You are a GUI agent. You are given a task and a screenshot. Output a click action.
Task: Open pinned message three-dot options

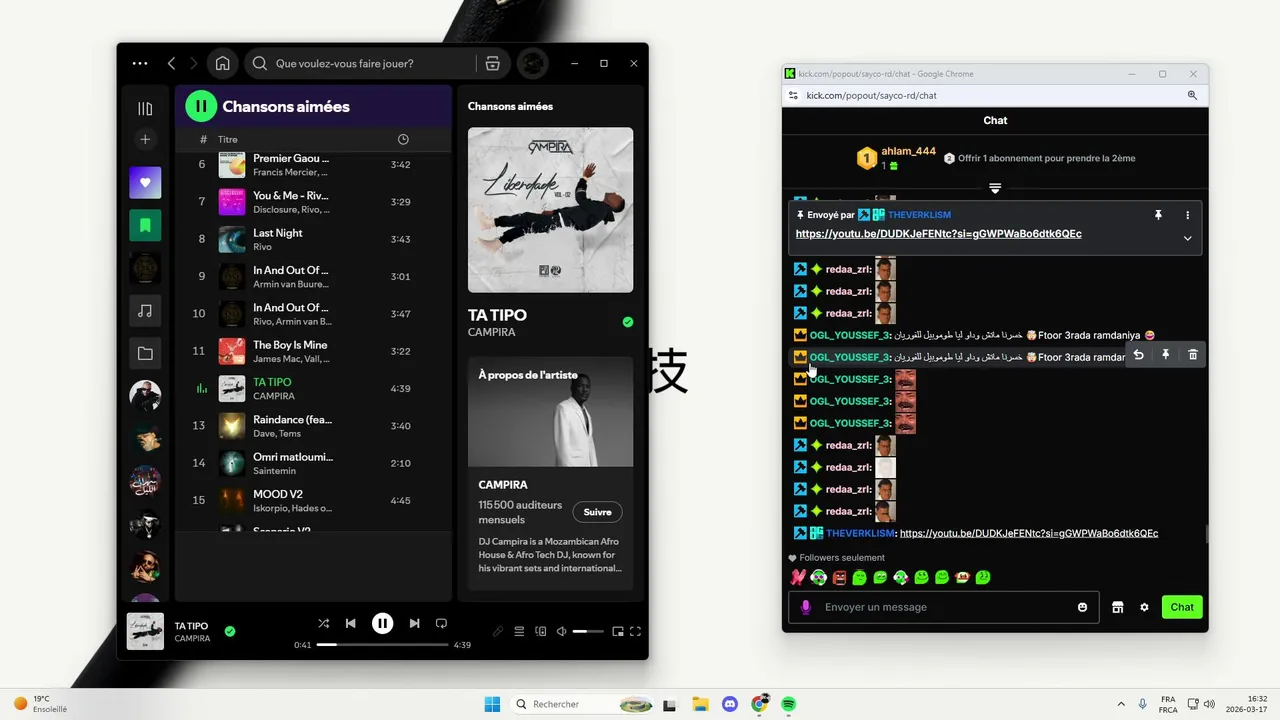tap(1187, 215)
